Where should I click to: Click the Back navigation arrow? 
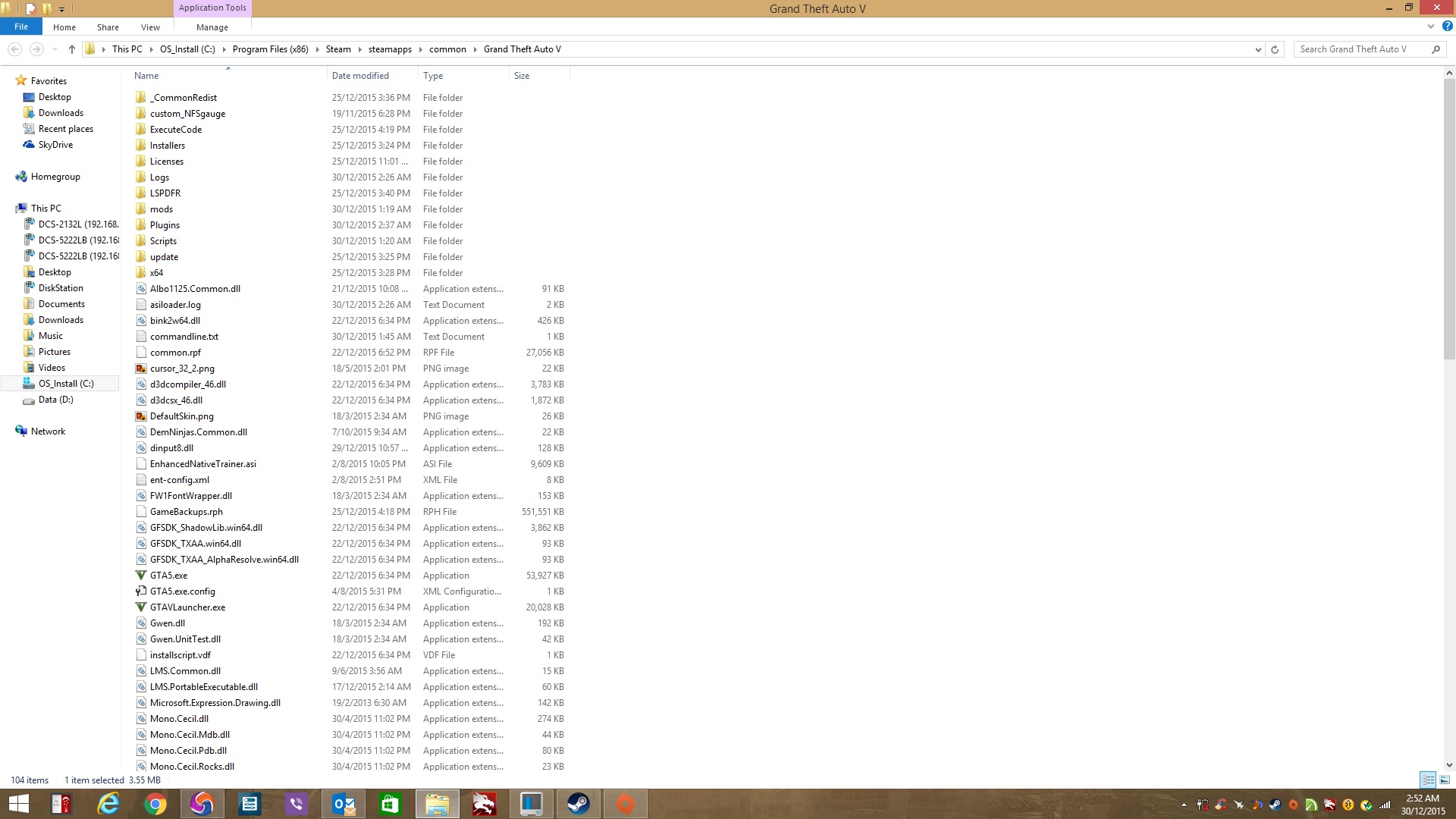point(14,49)
